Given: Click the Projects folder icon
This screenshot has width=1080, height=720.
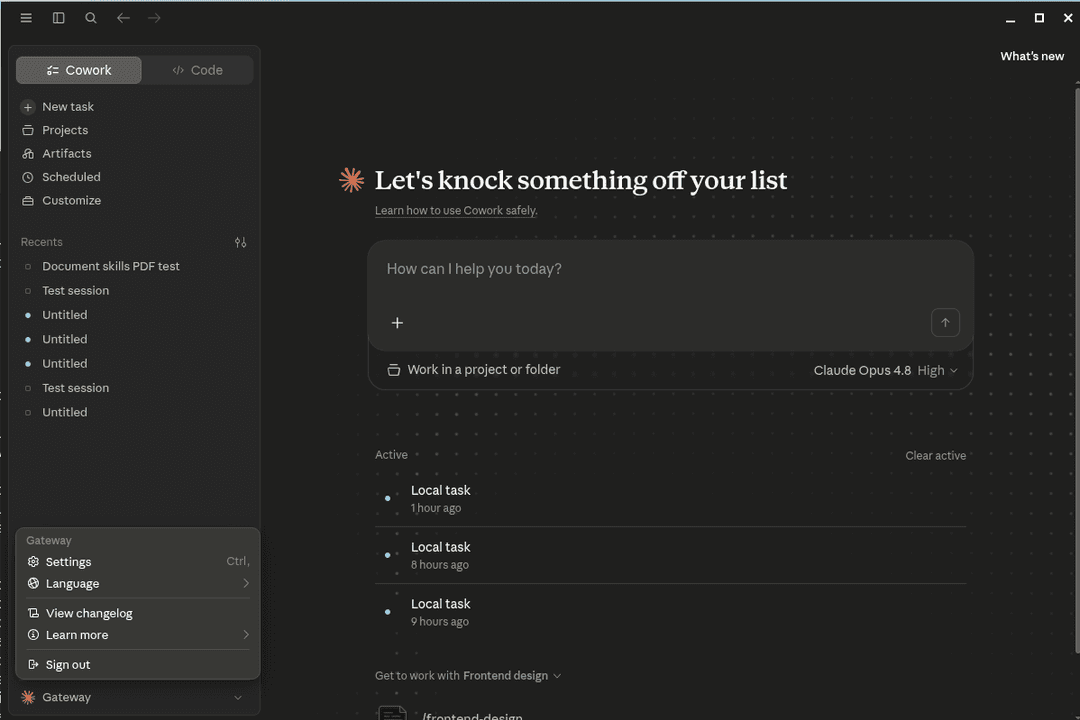Looking at the screenshot, I should (28, 130).
